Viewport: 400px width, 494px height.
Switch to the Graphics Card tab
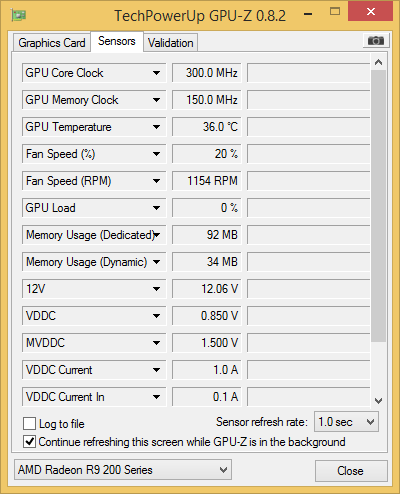click(x=52, y=43)
